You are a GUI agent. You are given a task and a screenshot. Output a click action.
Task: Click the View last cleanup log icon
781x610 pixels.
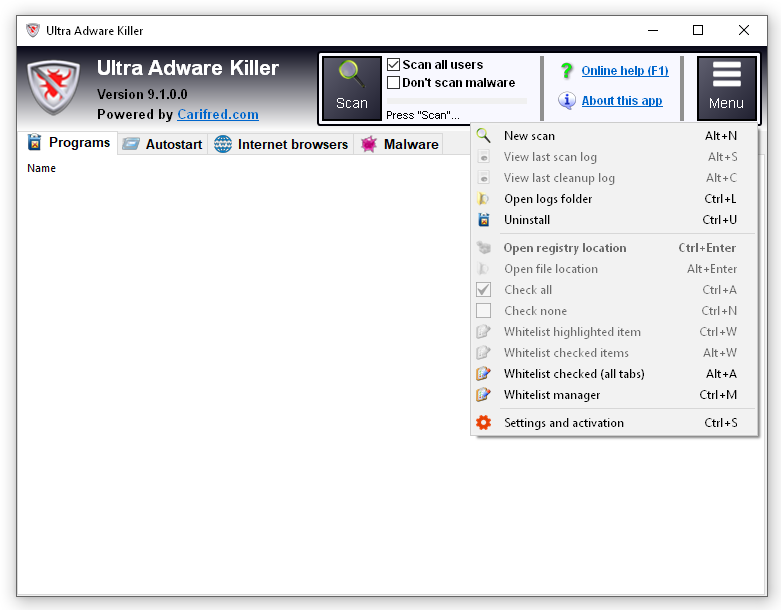483,178
